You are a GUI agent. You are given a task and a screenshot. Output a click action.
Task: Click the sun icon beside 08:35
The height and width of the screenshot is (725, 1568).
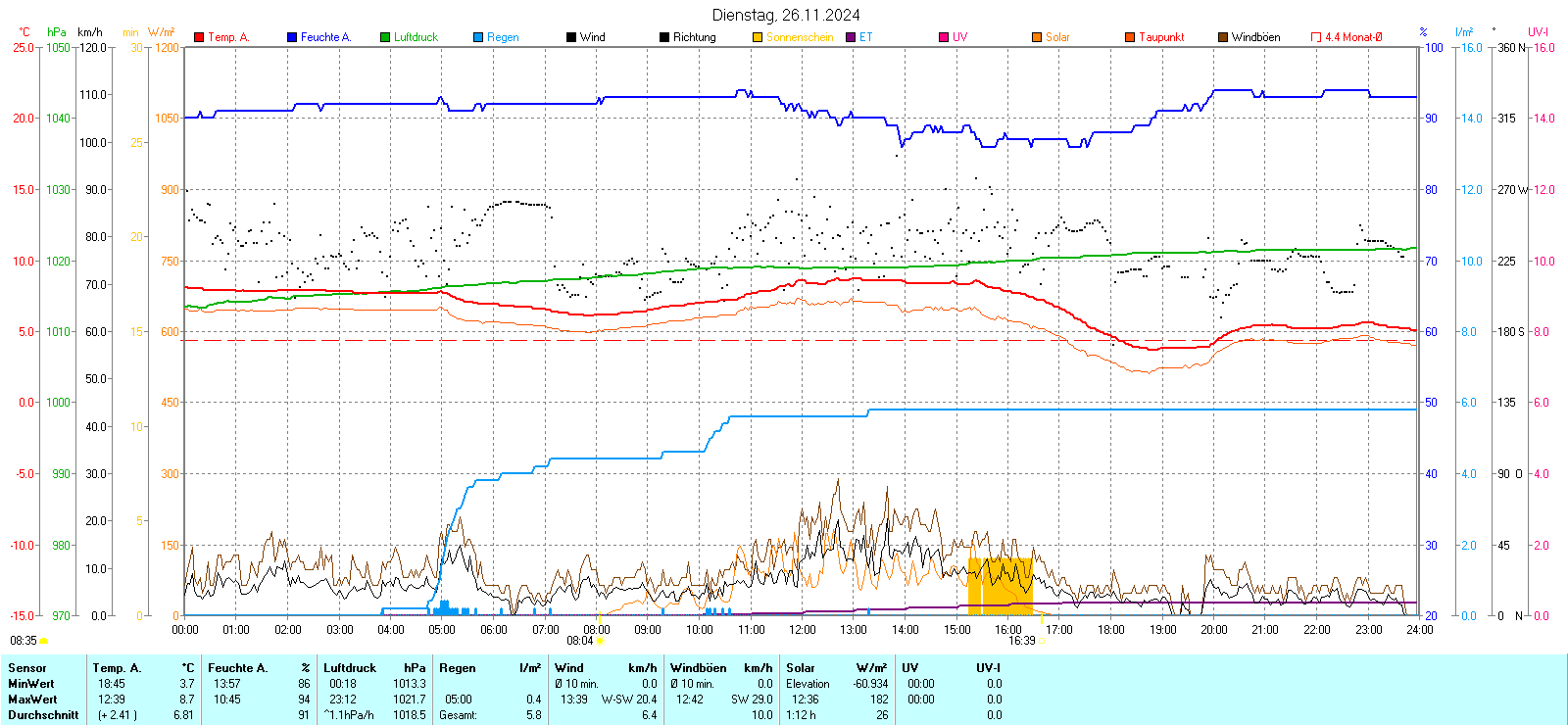(x=43, y=641)
